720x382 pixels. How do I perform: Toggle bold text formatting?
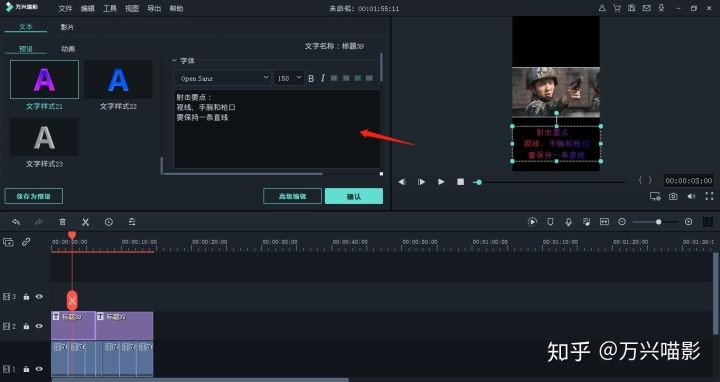click(311, 79)
